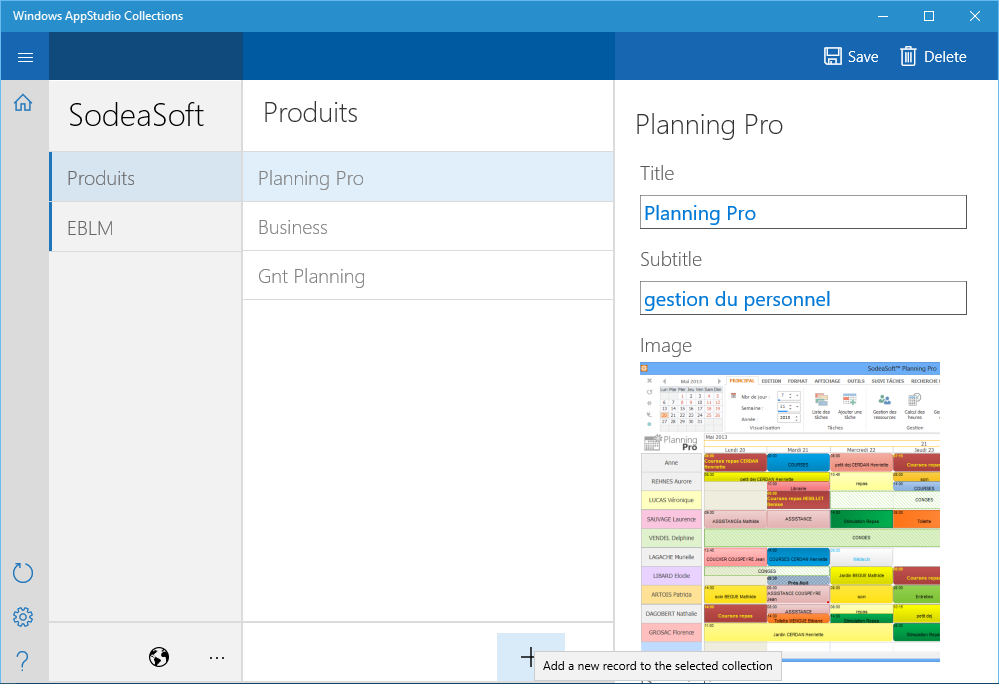Open Help with the question mark icon
Image resolution: width=999 pixels, height=684 pixels.
pyautogui.click(x=22, y=660)
